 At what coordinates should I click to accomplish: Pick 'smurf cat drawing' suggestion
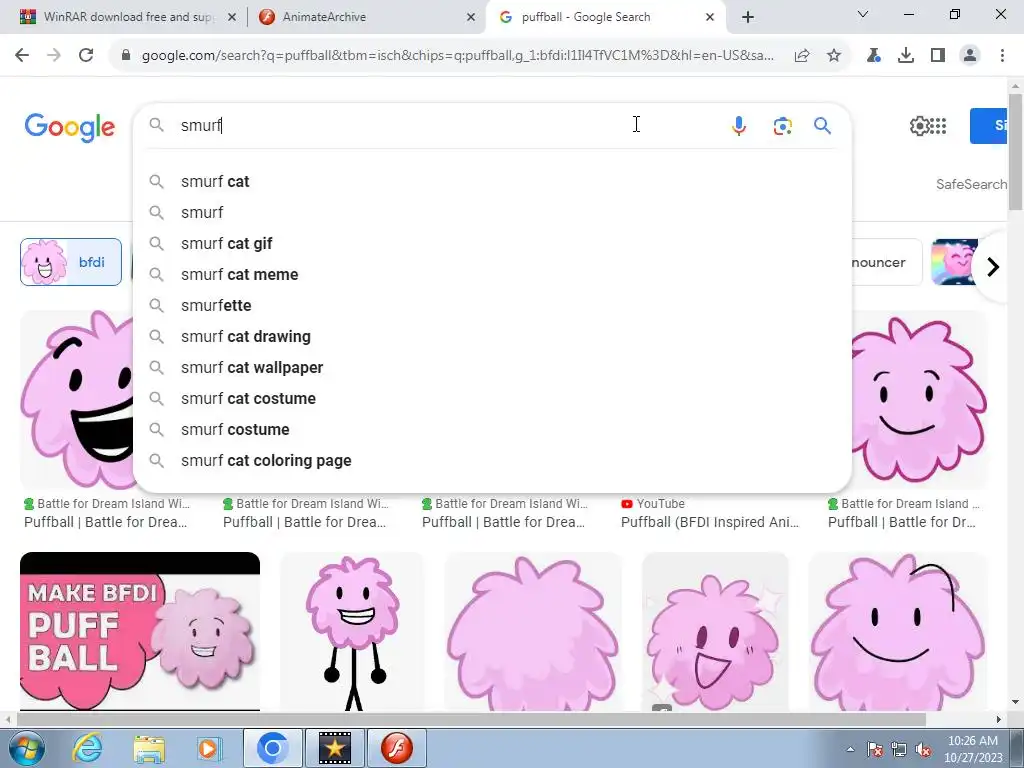pos(492,336)
